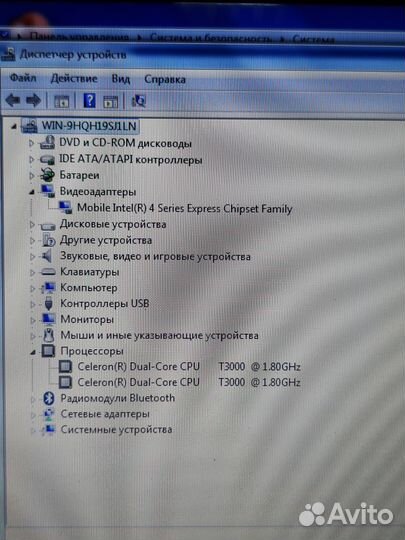Expand the Клавиатуры node arrow

click(32, 272)
